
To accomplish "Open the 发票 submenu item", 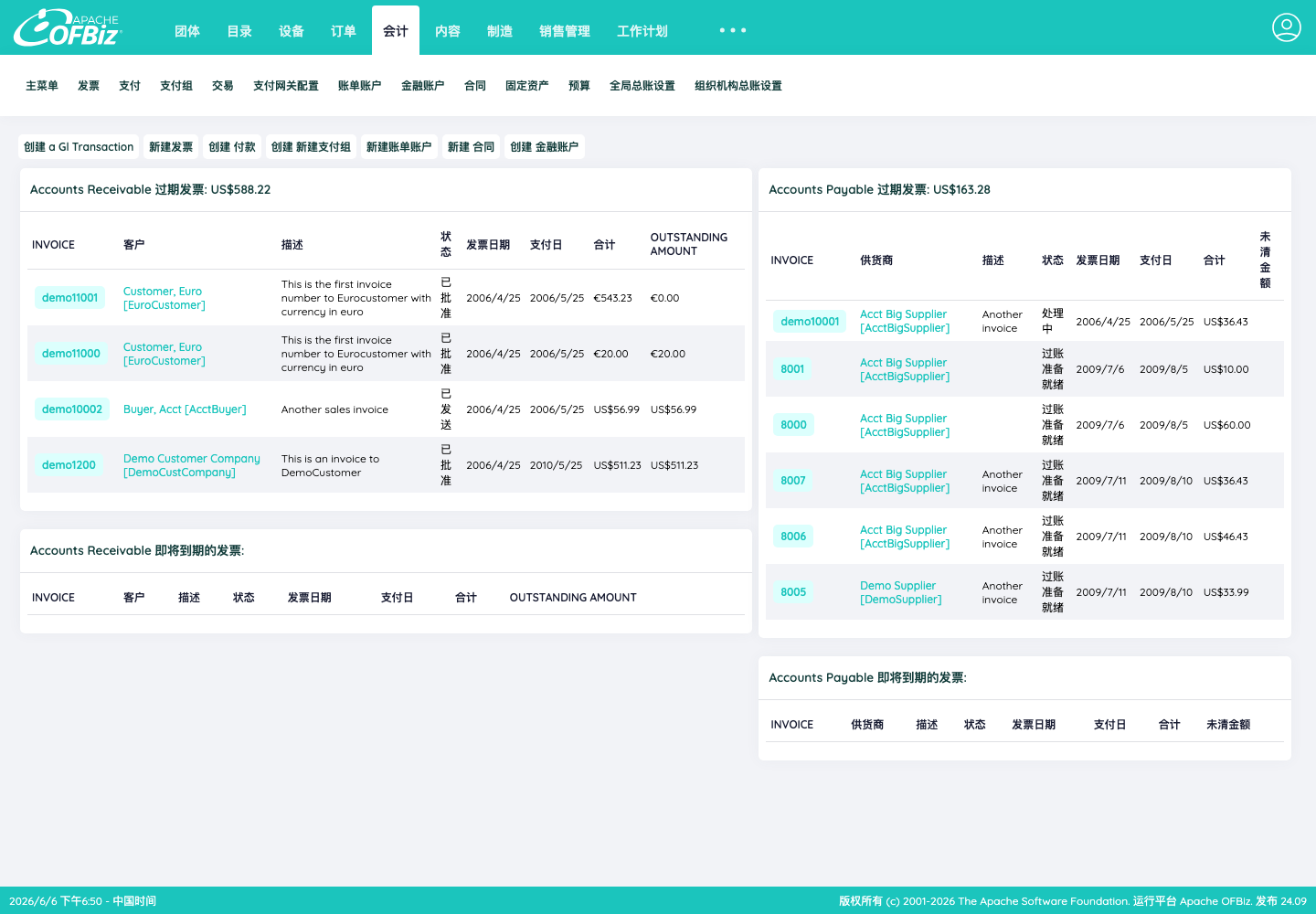I will click(x=89, y=86).
